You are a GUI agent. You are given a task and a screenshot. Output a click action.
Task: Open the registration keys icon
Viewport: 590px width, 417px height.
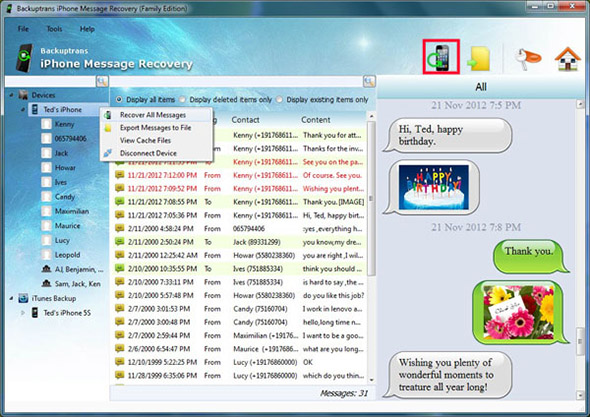point(528,59)
